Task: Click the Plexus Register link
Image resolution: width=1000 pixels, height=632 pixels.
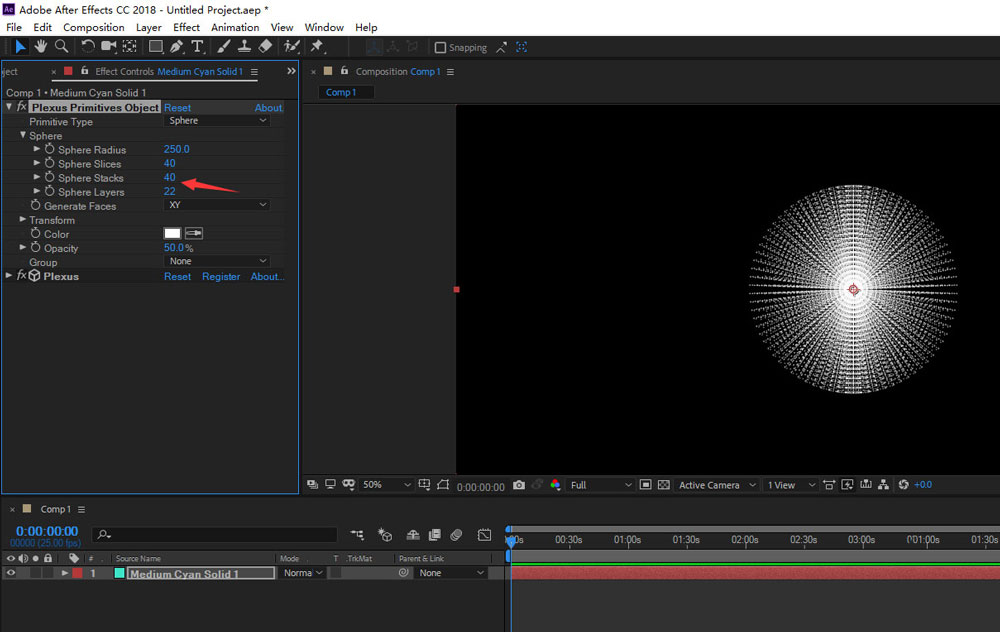Action: coord(221,276)
